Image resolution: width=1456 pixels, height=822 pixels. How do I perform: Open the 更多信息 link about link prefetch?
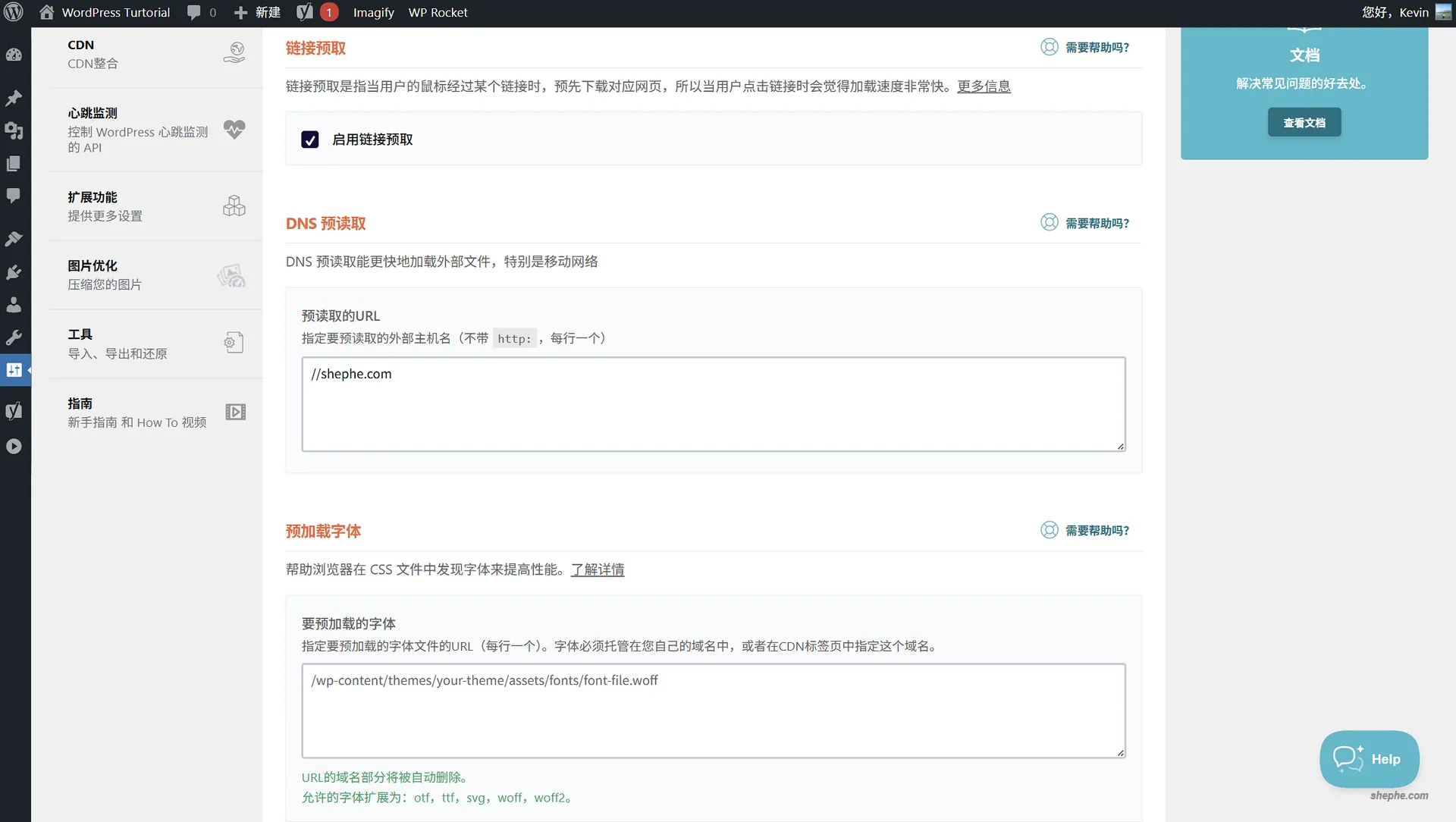pos(984,86)
